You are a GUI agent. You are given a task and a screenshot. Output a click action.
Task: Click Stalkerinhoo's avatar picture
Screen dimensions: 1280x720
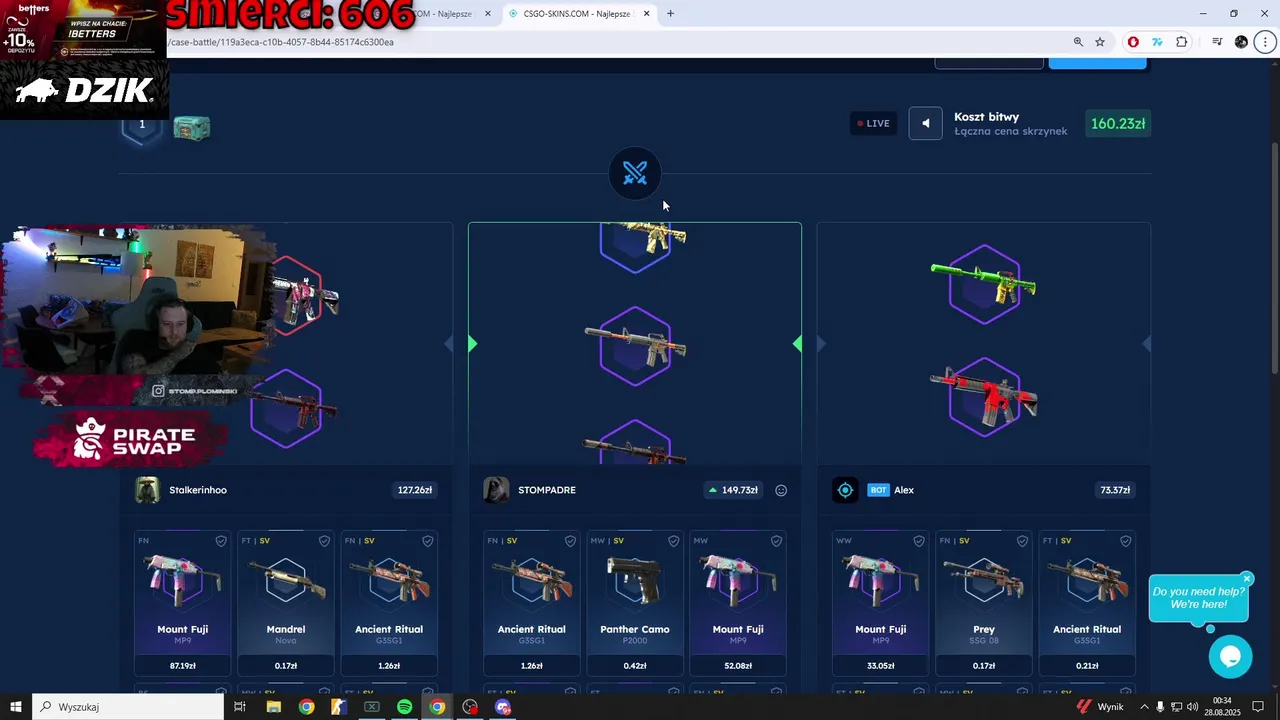[148, 490]
